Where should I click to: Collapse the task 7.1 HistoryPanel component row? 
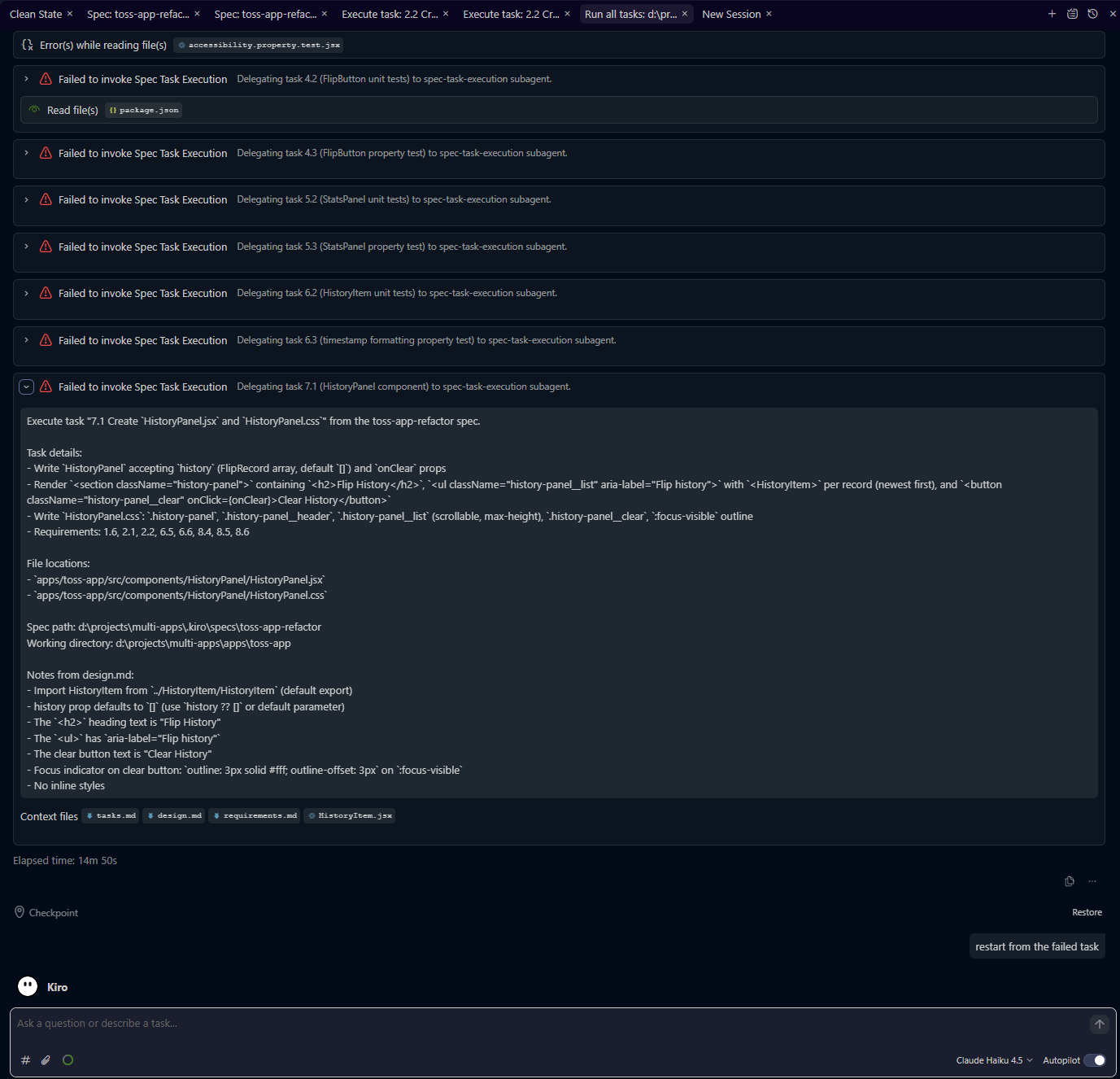[x=27, y=387]
